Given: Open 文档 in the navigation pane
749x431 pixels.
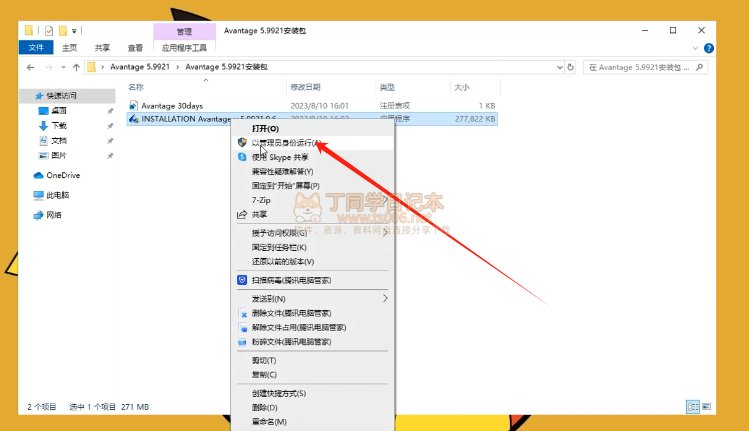Looking at the screenshot, I should coord(59,140).
